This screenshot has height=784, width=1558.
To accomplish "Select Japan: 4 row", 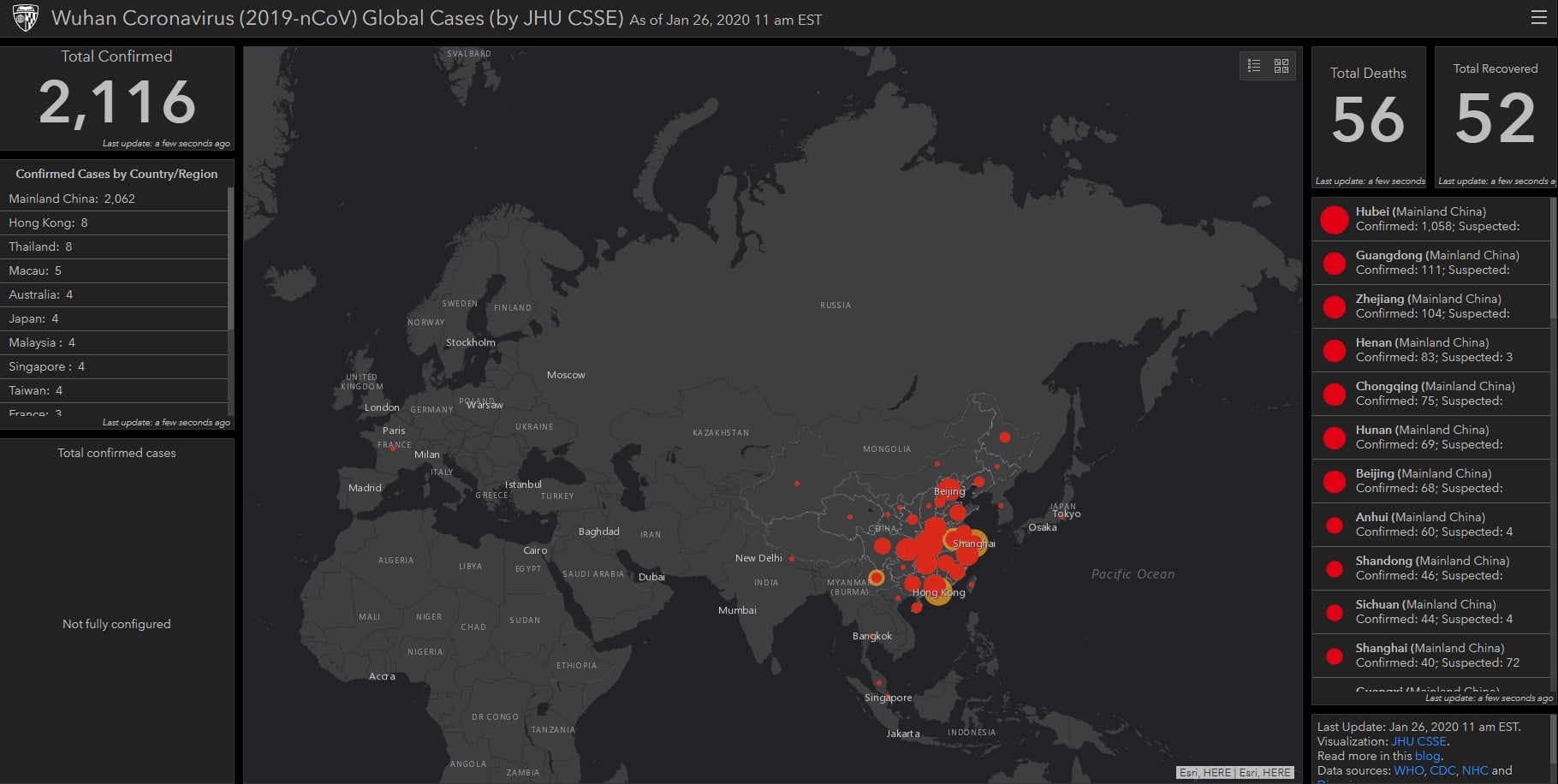I will click(x=114, y=318).
